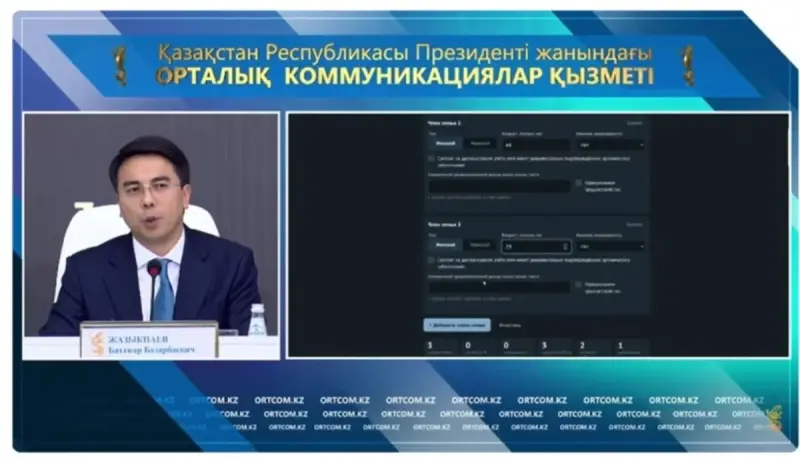This screenshot has height=459, width=800.
Task: Focus the age field of family member 2
Action: point(536,145)
